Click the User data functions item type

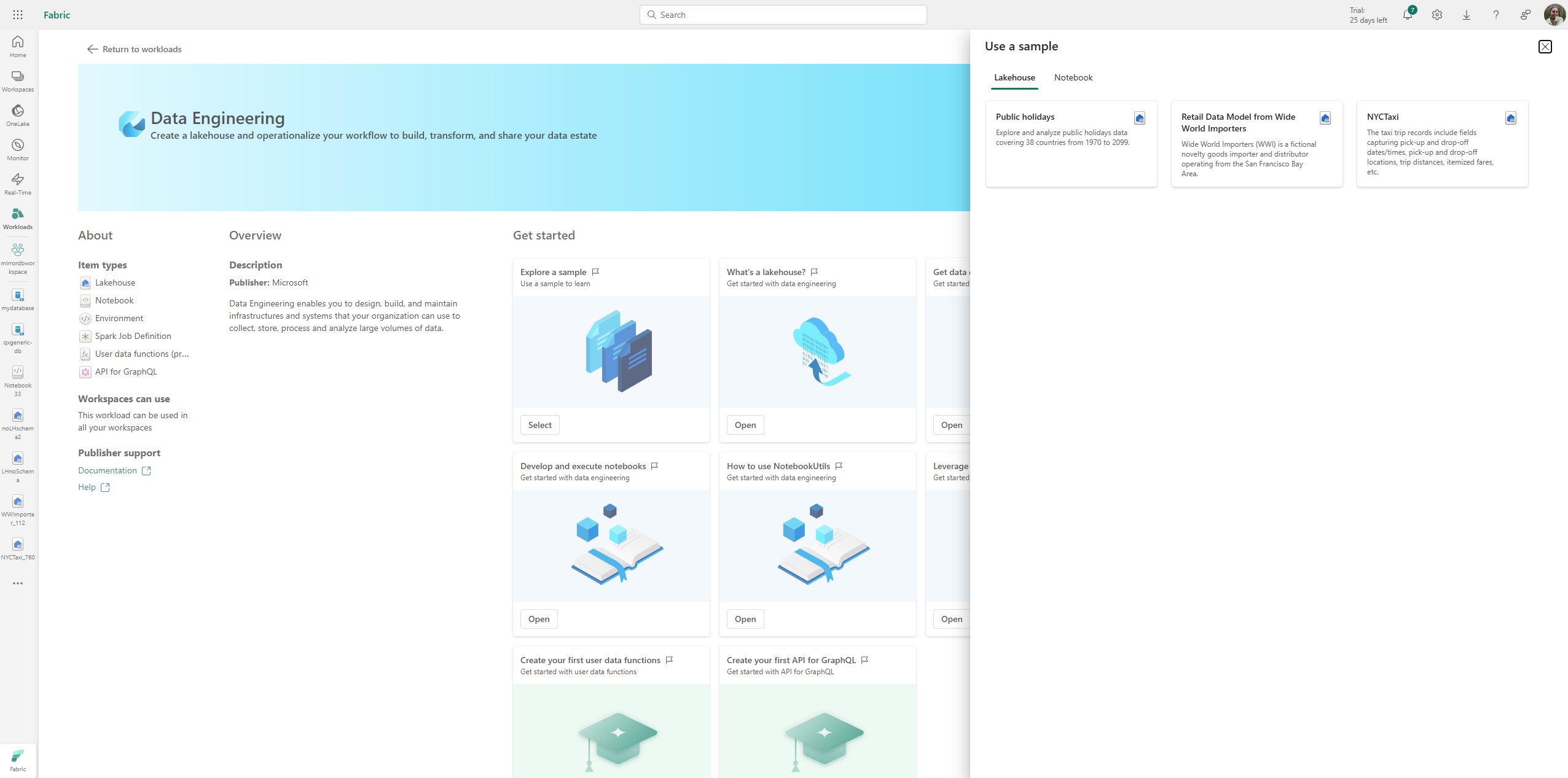134,354
